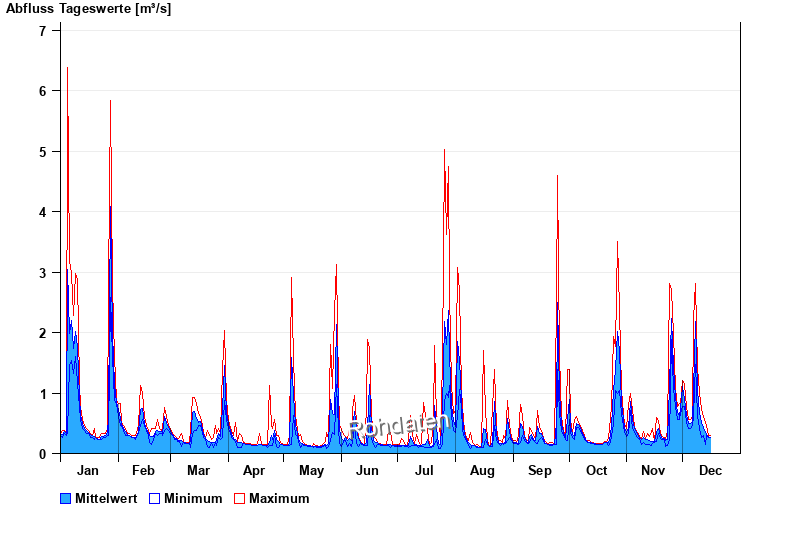This screenshot has width=800, height=550.
Task: Click the y-axis zero label
Action: coord(43,454)
